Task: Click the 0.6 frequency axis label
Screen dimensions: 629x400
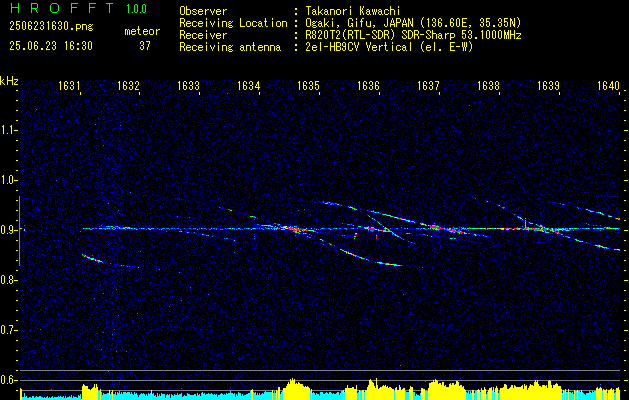Action: click(8, 380)
